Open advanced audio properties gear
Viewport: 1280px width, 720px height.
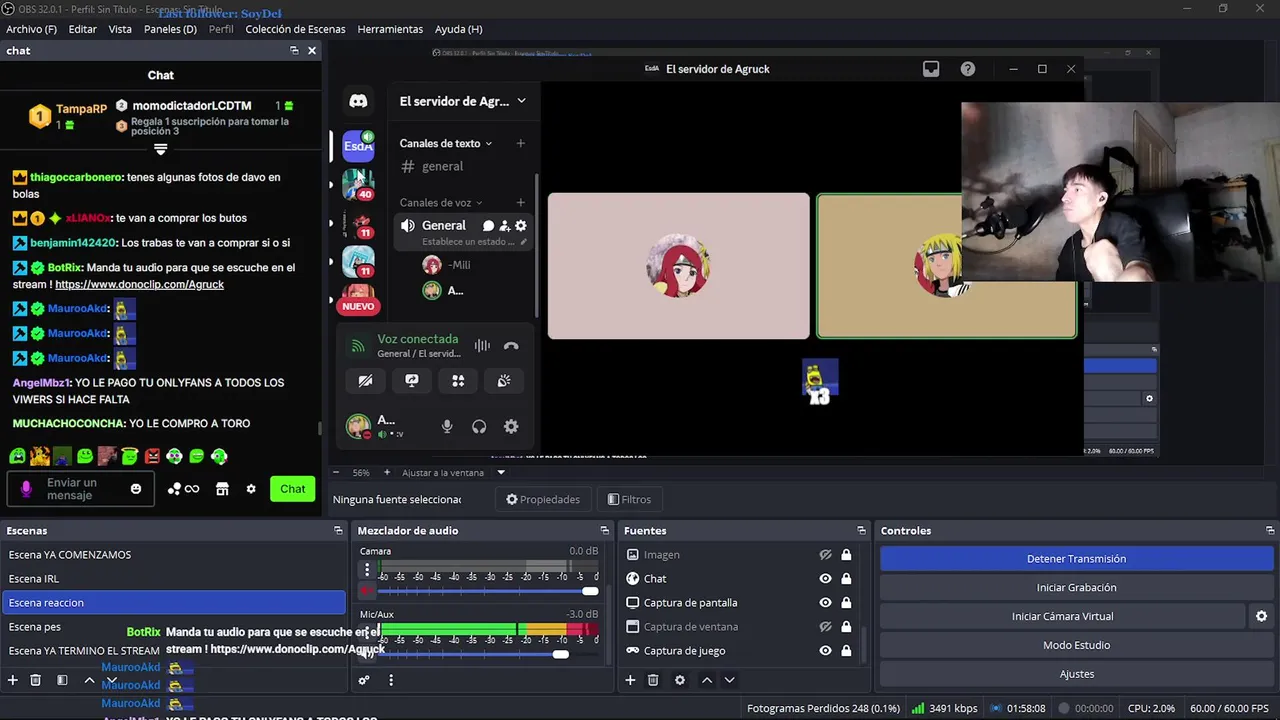(x=364, y=680)
